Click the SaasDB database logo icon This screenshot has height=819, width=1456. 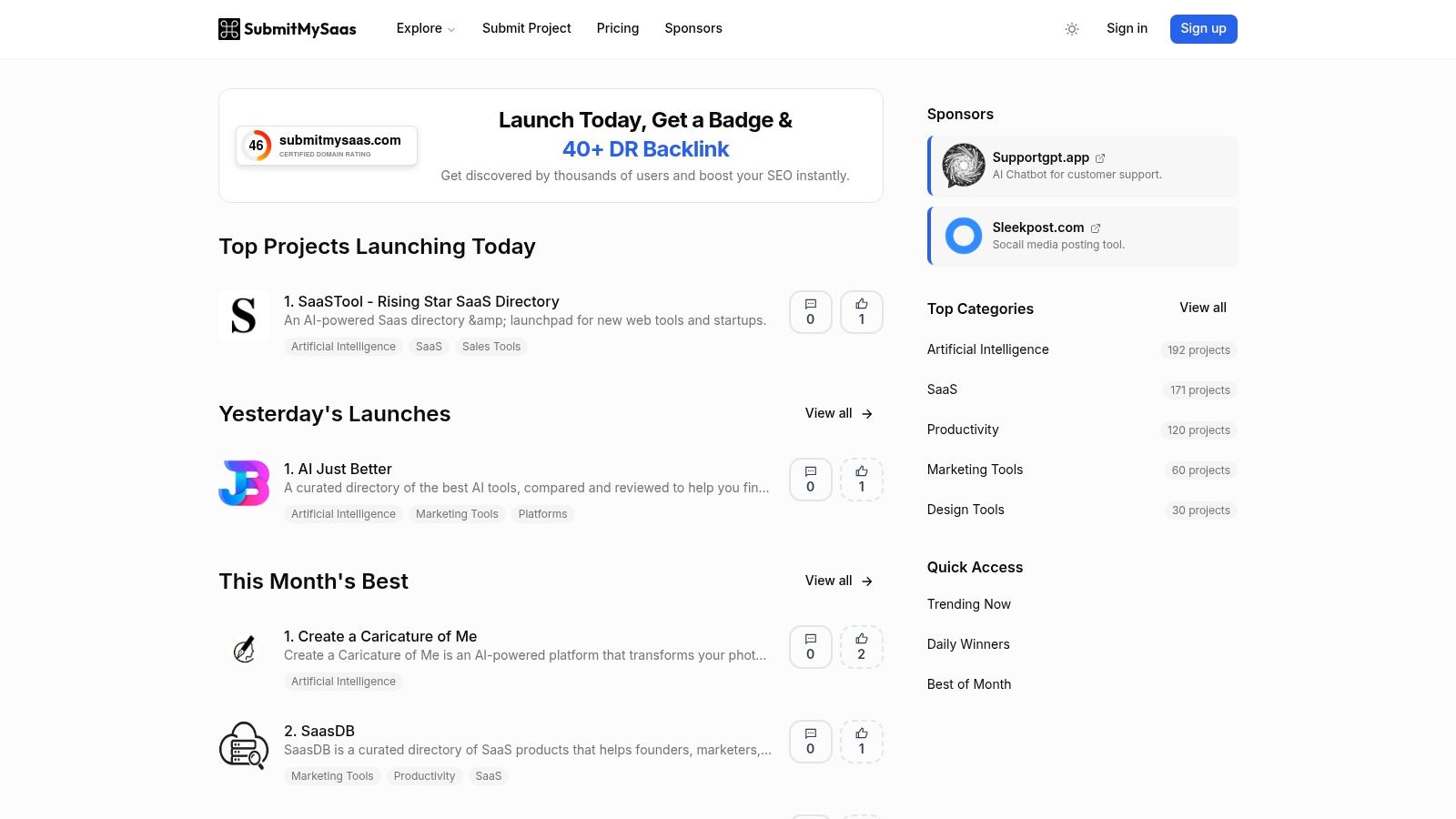pyautogui.click(x=243, y=746)
